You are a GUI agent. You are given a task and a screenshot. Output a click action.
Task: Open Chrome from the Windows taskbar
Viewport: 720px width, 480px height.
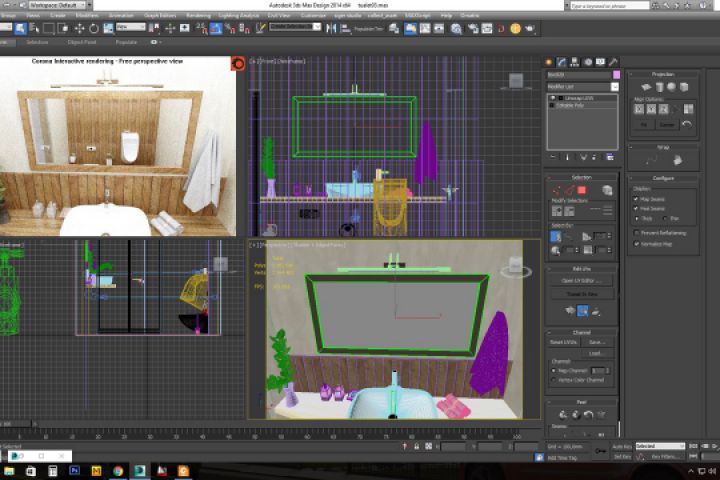click(118, 470)
